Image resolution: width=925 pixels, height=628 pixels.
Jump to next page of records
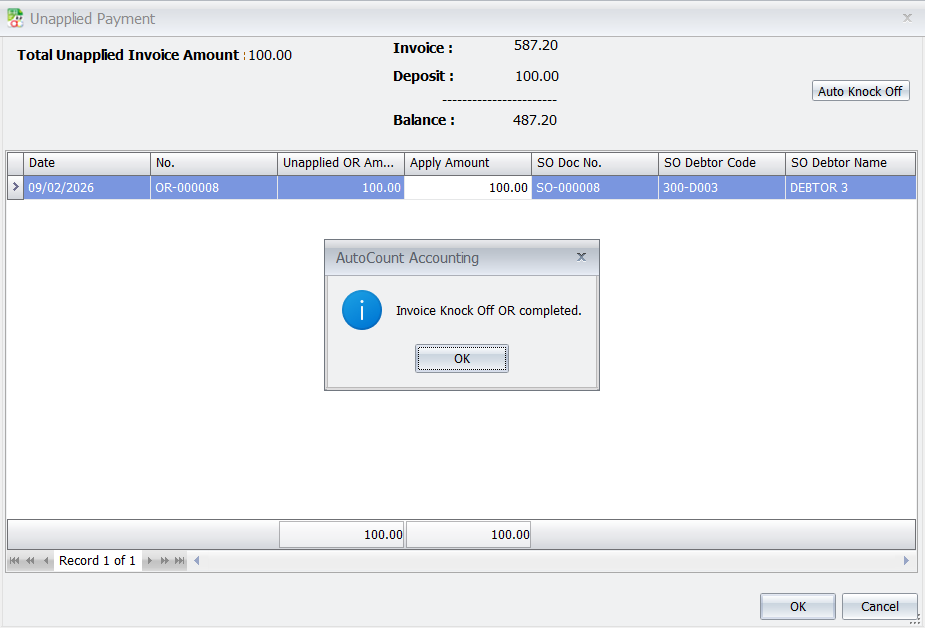(165, 561)
